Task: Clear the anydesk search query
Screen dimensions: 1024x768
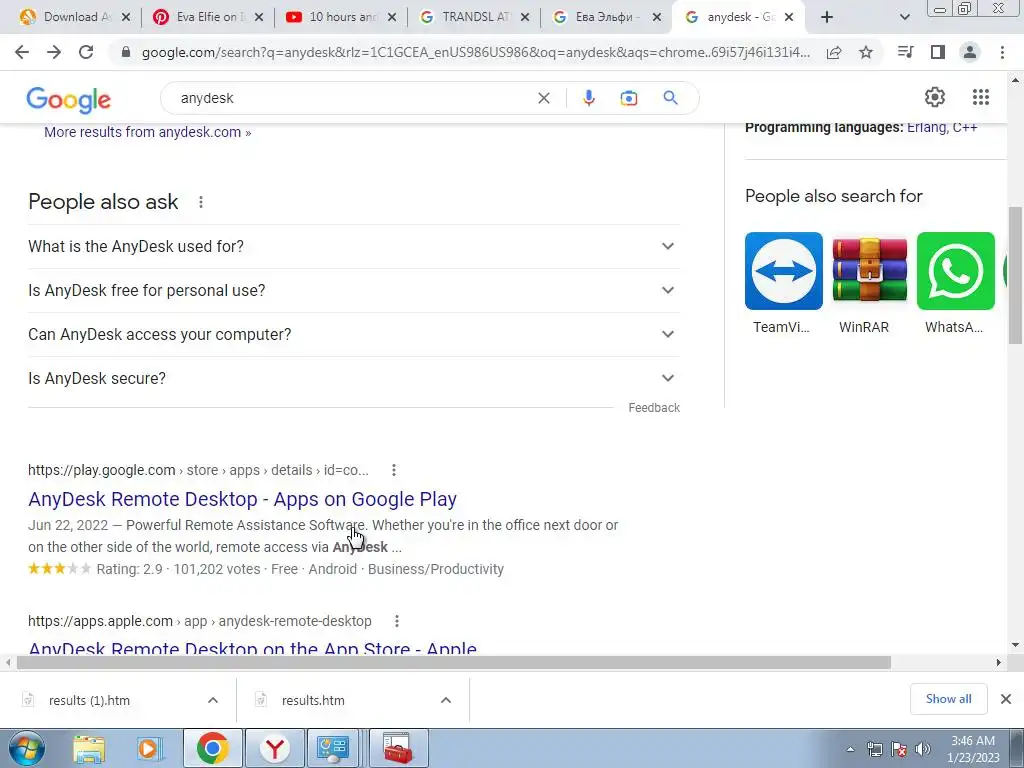Action: 543,98
